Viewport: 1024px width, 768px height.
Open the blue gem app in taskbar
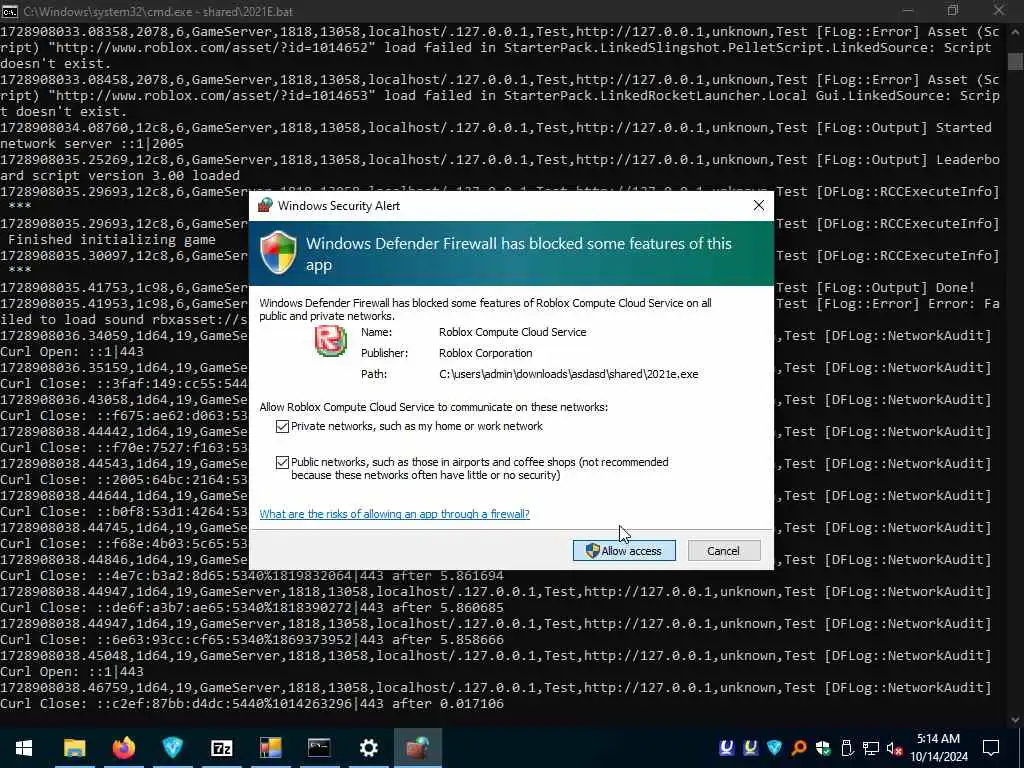click(172, 748)
